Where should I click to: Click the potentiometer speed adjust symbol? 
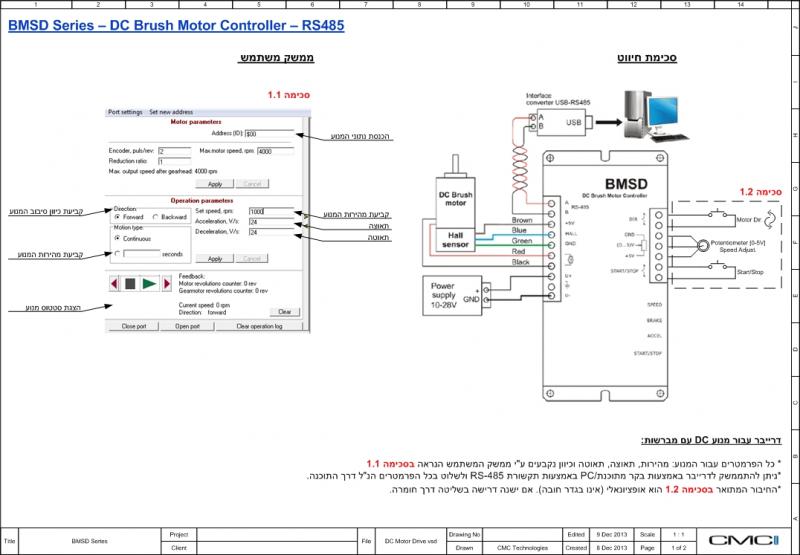703,246
